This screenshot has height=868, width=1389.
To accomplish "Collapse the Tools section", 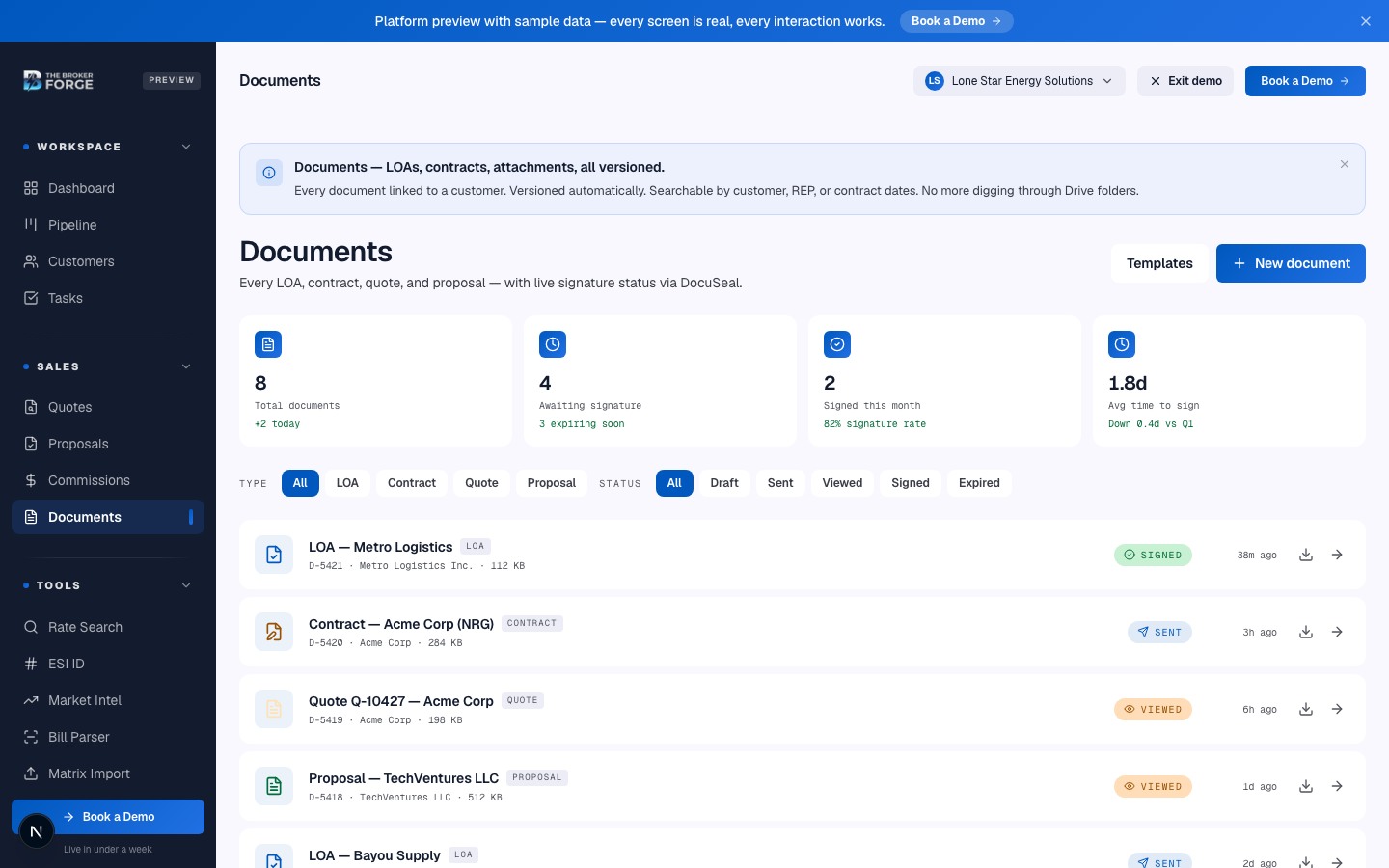I will (186, 585).
